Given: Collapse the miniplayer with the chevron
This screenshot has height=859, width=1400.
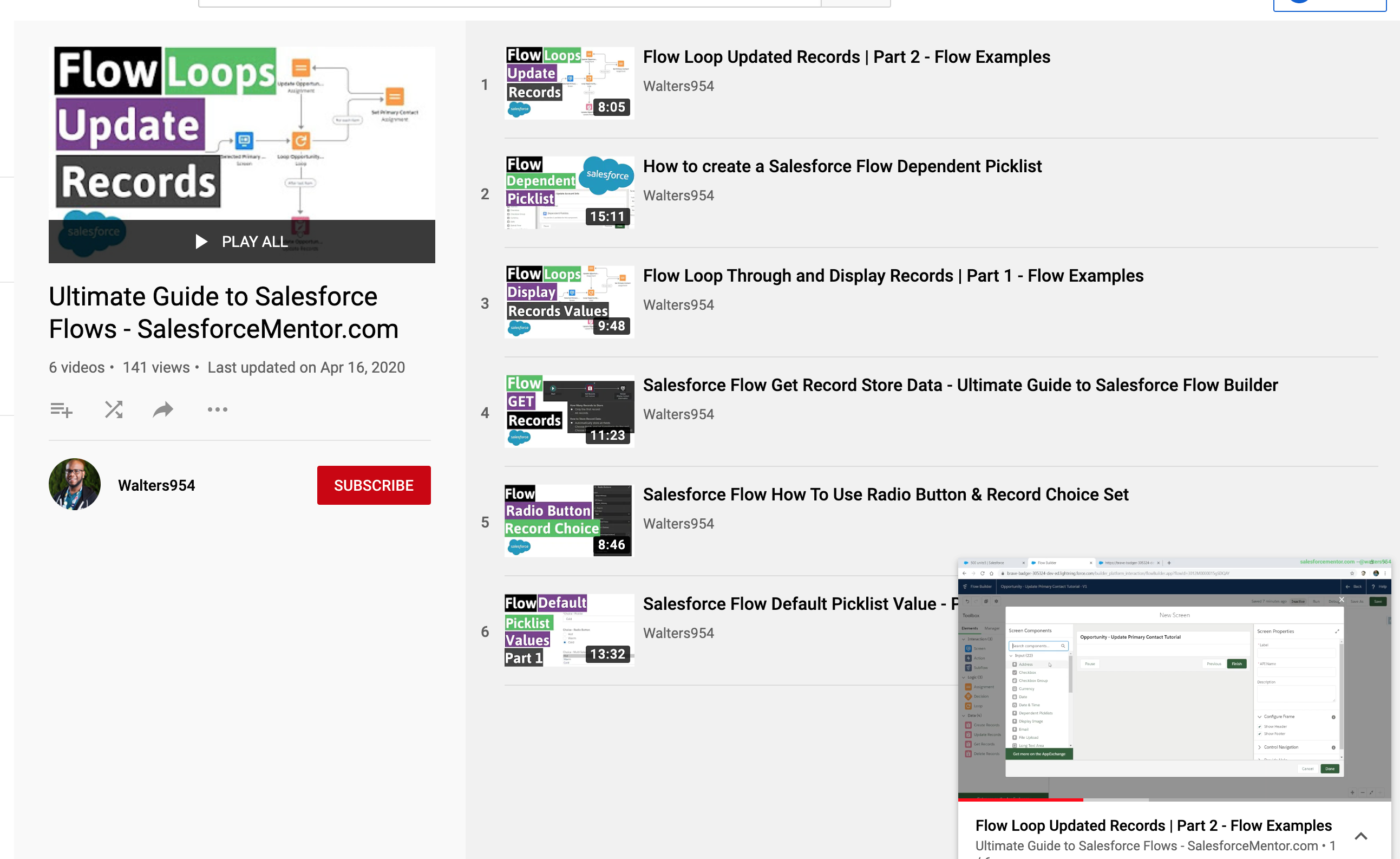Looking at the screenshot, I should pos(1360,836).
